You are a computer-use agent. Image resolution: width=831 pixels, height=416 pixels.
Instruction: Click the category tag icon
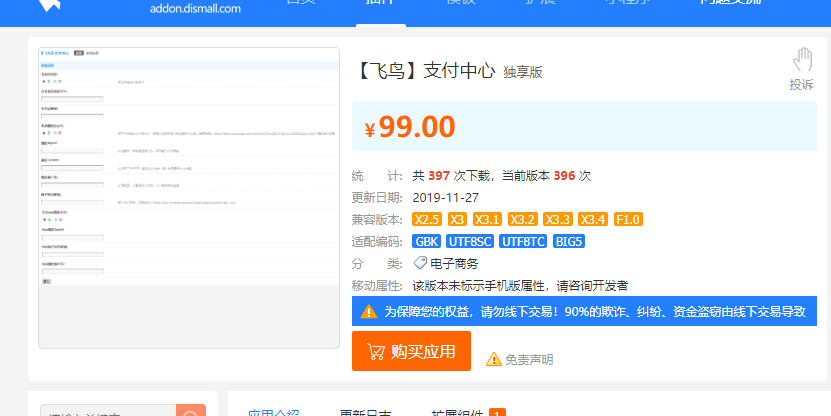click(421, 264)
